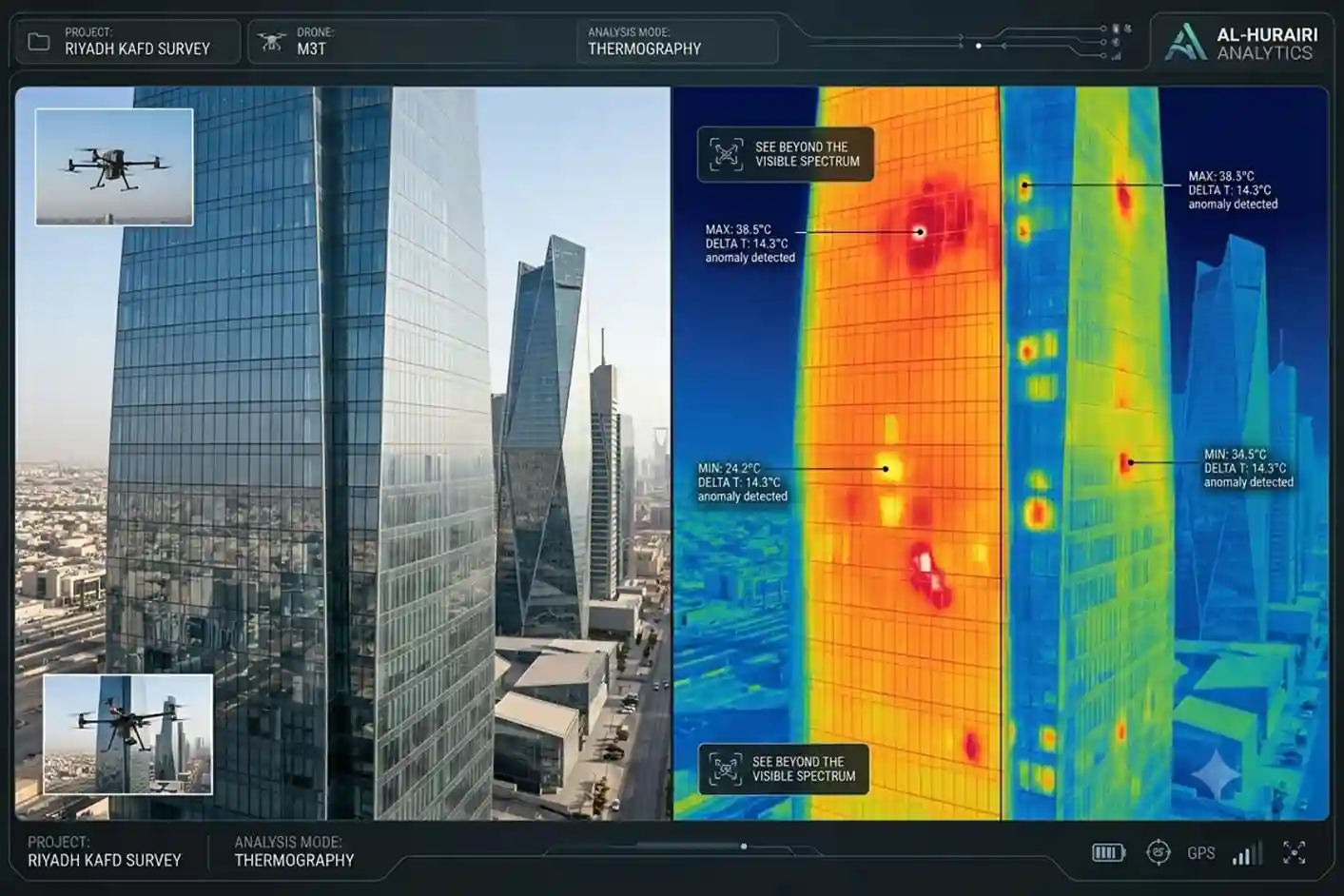Screen dimensions: 1344x896
Task: Click the bottom-left RIYADH KAFD SURVEY project label
Action: pos(104,860)
